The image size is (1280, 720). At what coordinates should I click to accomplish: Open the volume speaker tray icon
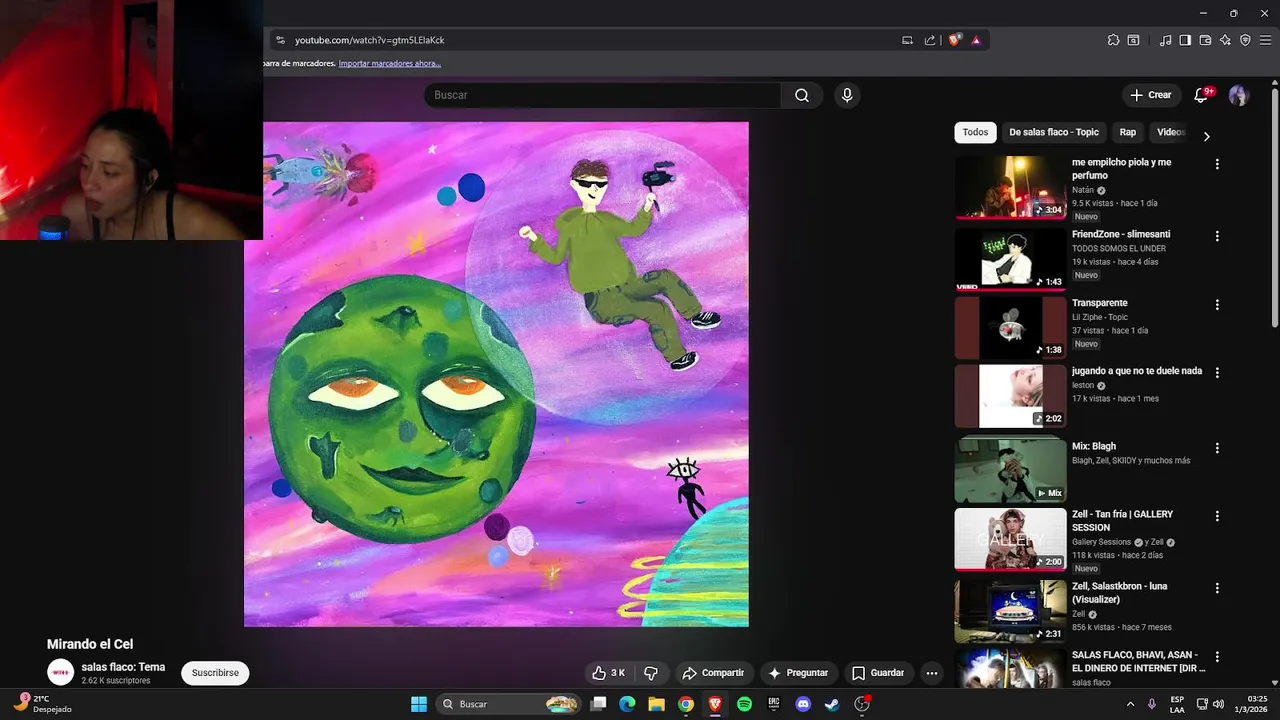pos(1218,704)
